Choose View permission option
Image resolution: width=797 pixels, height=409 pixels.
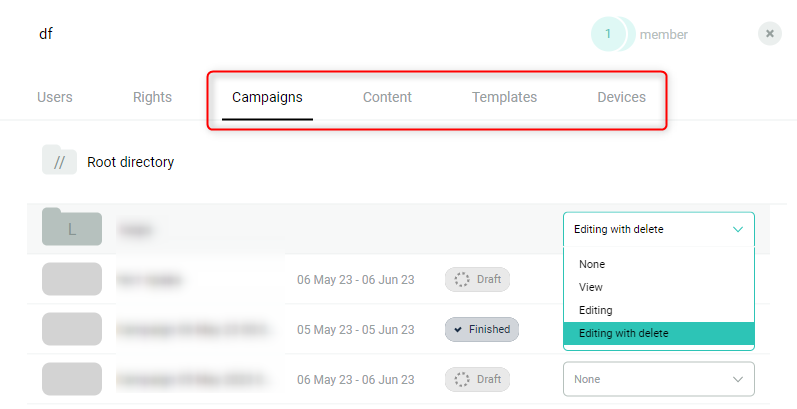591,287
